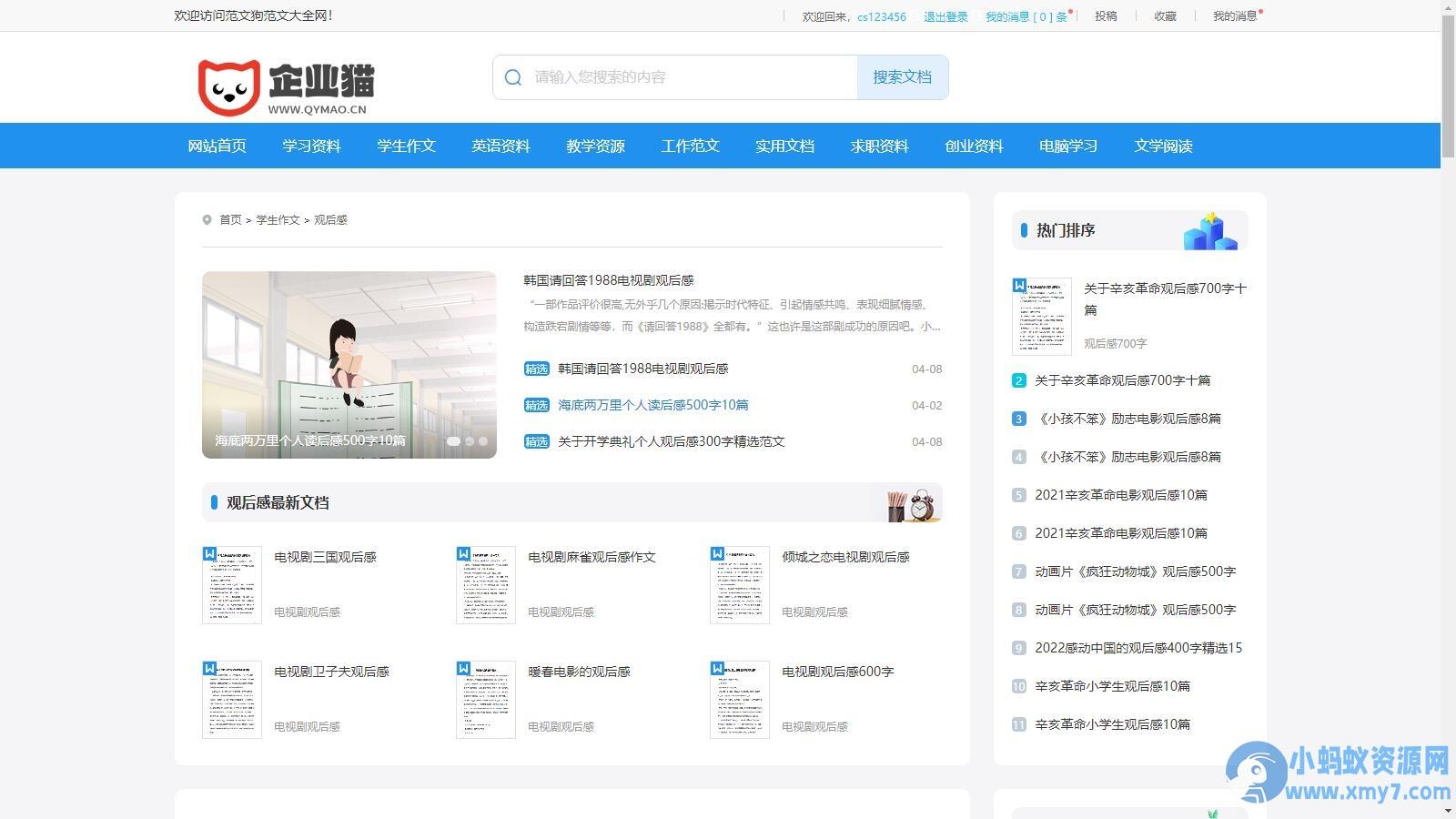The image size is (1456, 819).
Task: Open 实用文档 navigation menu
Action: 785,146
